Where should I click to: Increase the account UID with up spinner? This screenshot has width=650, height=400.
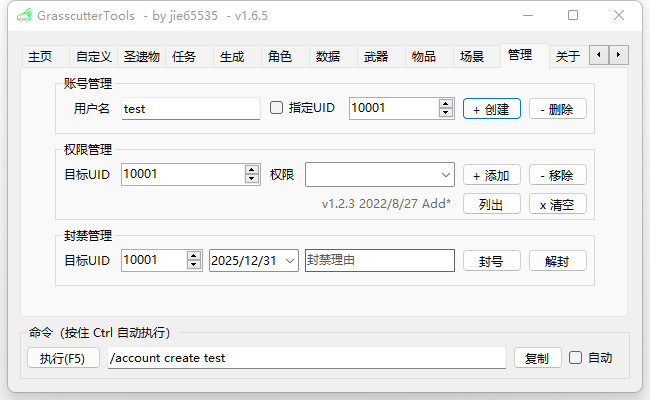(446, 103)
